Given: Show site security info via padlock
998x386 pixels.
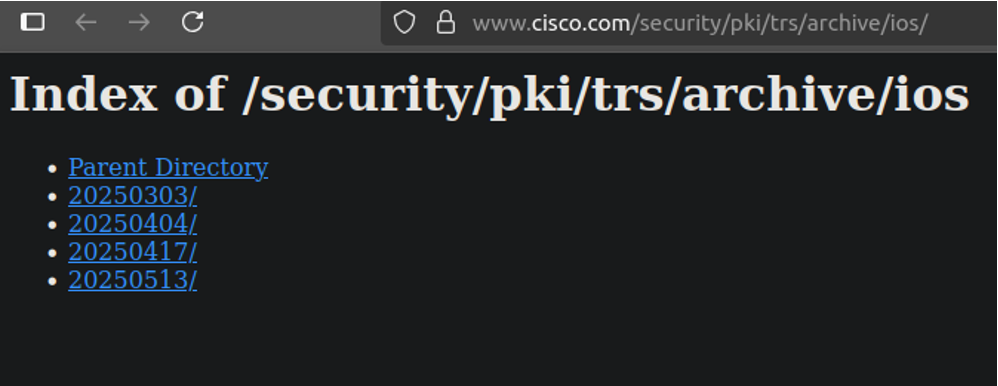Looking at the screenshot, I should pos(446,23).
